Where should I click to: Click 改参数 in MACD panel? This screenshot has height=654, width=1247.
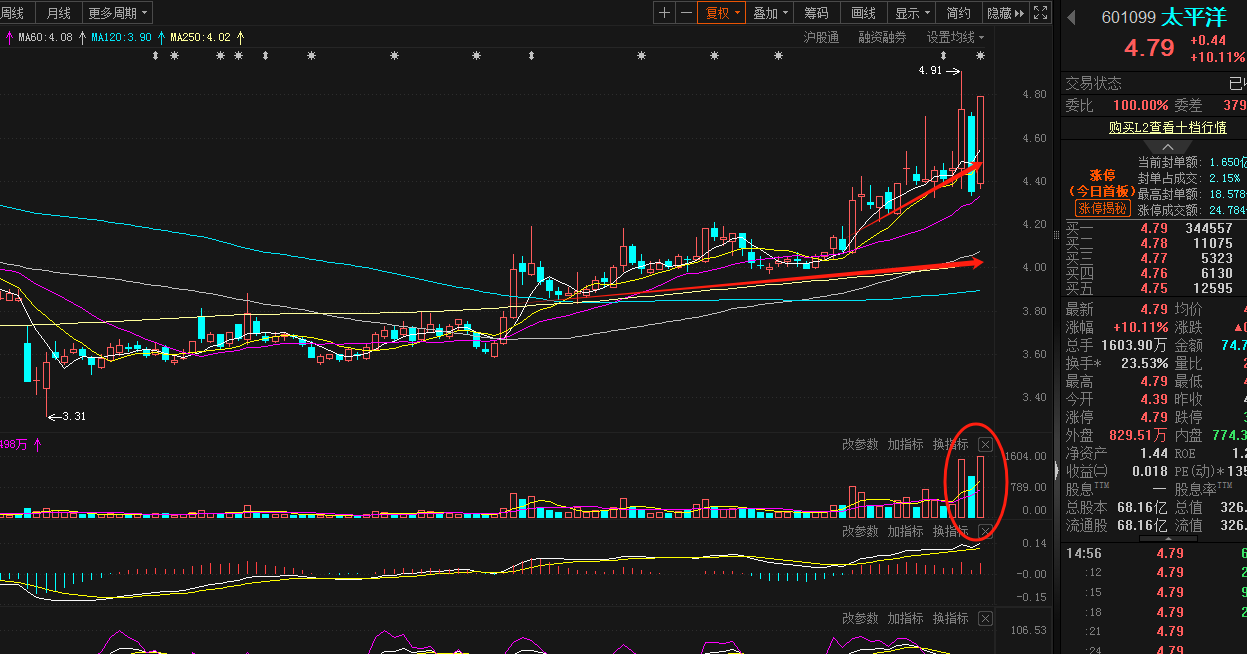click(860, 531)
